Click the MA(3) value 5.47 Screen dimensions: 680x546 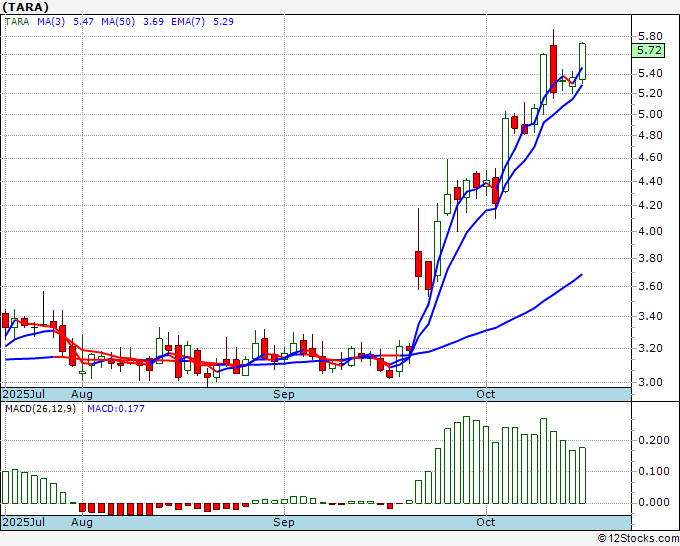(x=83, y=21)
